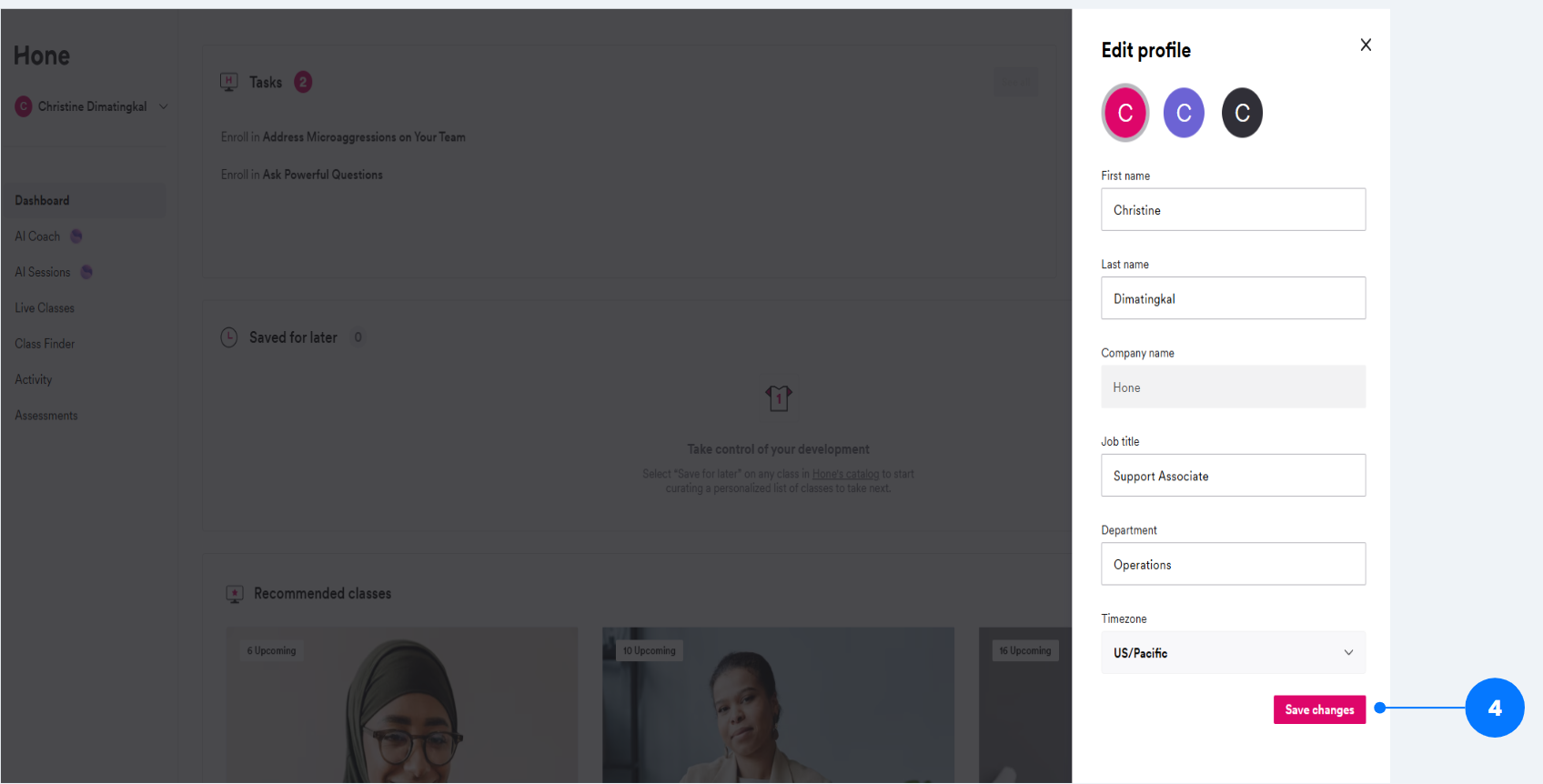Open Class Finder

[x=45, y=344]
